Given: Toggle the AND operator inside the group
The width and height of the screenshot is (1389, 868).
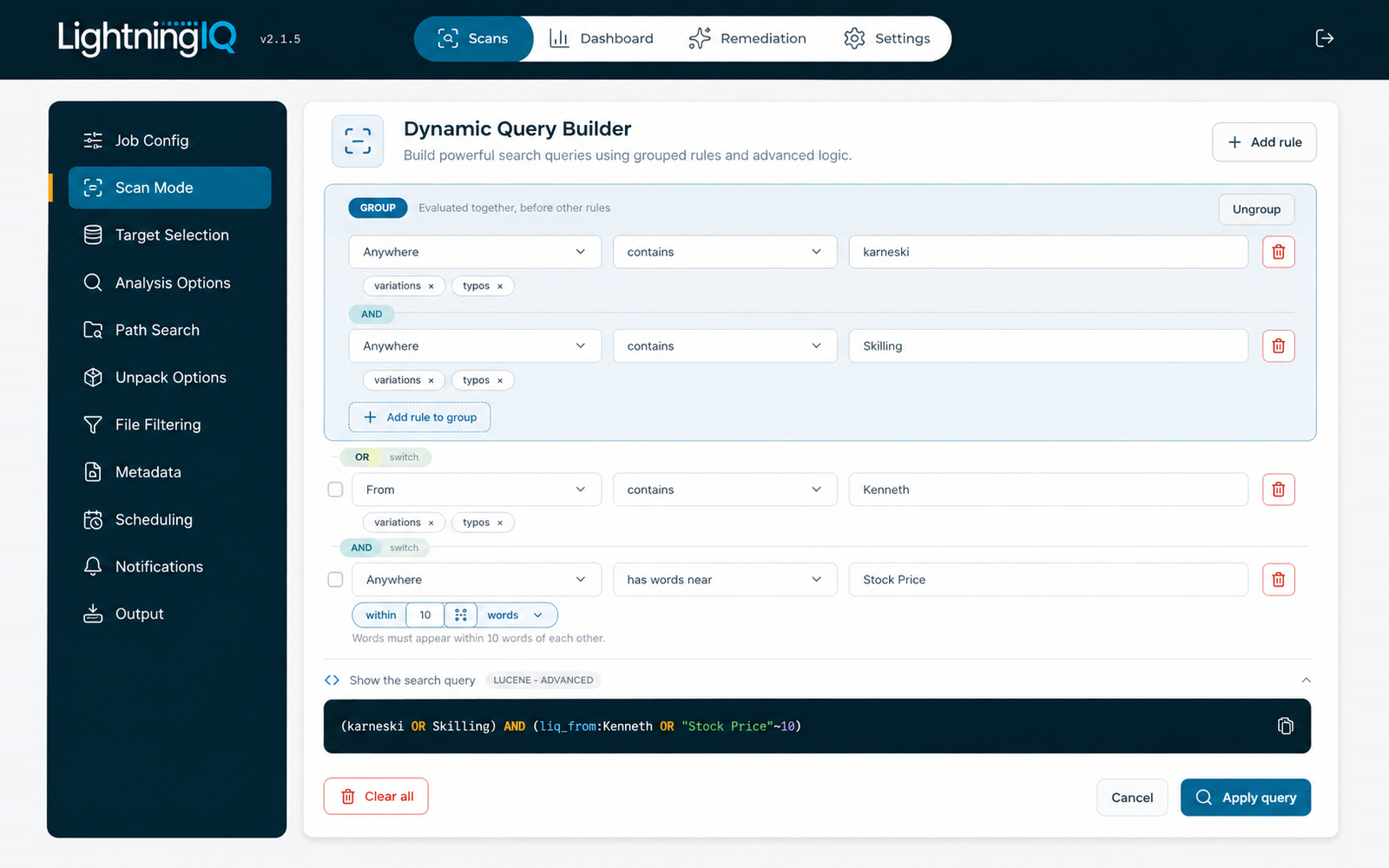Looking at the screenshot, I should click(x=372, y=314).
